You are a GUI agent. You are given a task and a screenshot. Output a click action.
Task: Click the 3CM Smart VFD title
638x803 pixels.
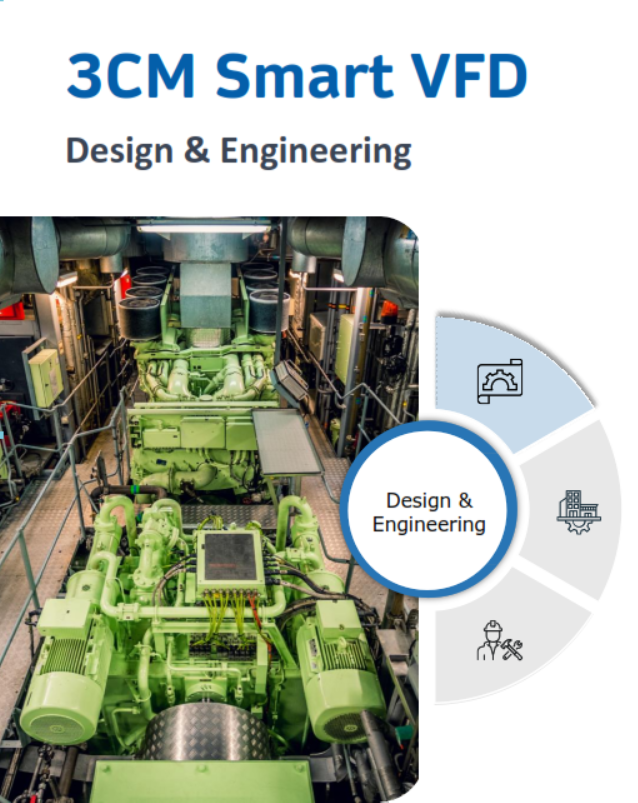[x=296, y=77]
